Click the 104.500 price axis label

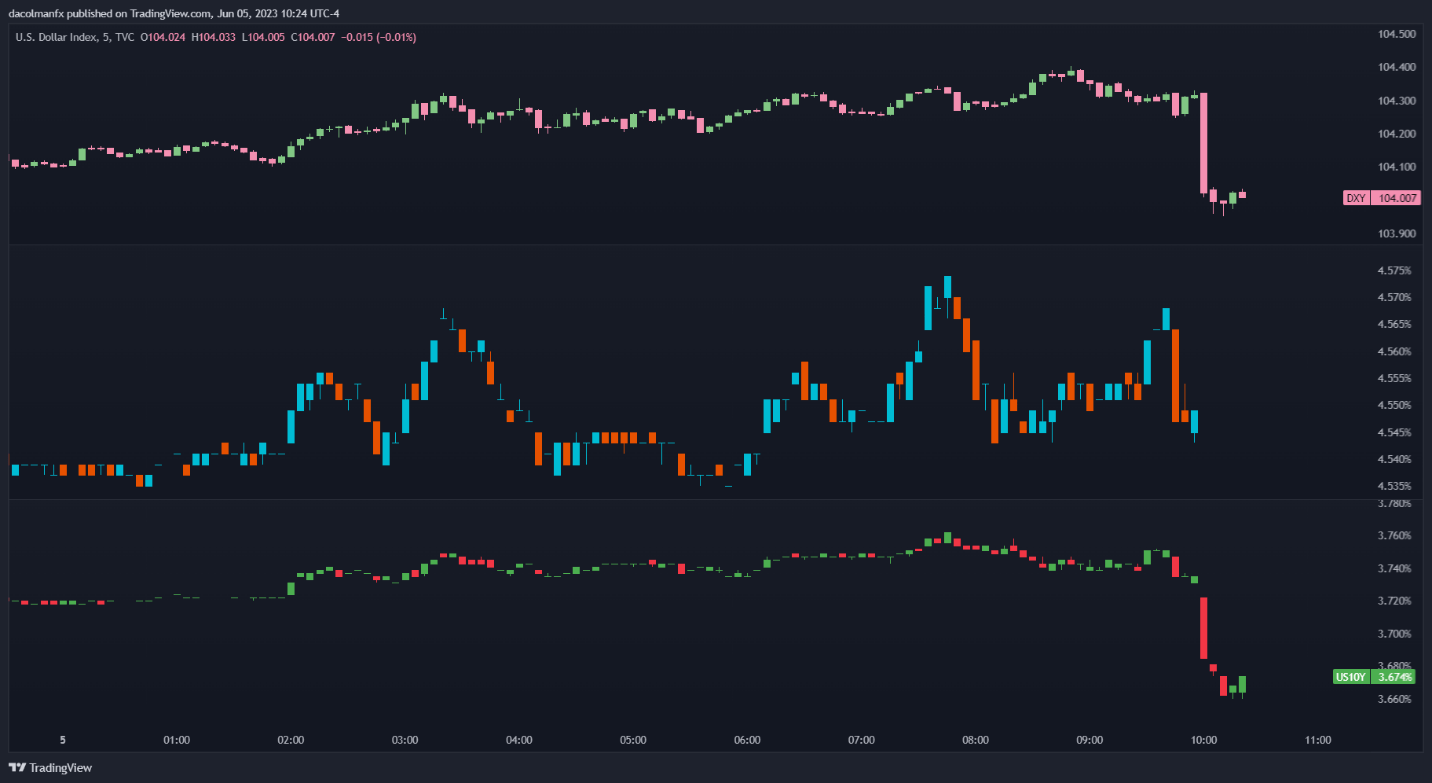1396,34
